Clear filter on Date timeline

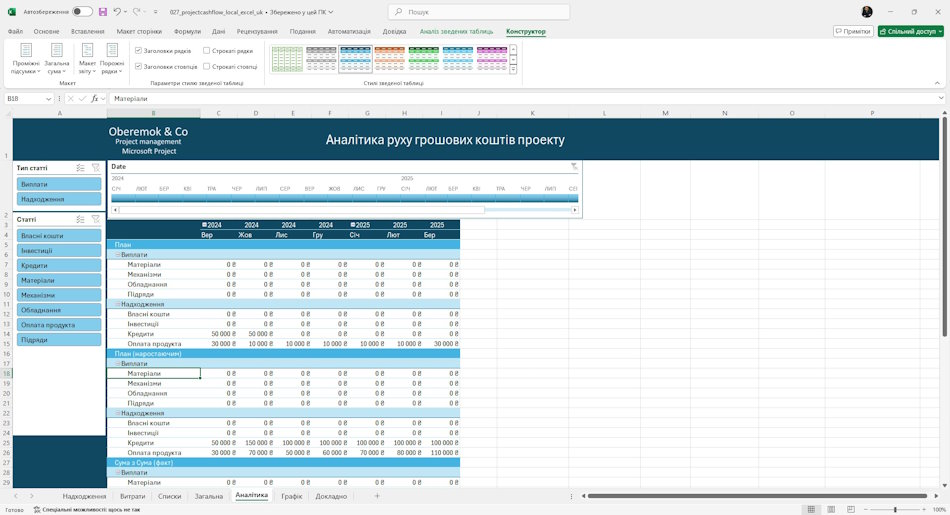click(574, 166)
